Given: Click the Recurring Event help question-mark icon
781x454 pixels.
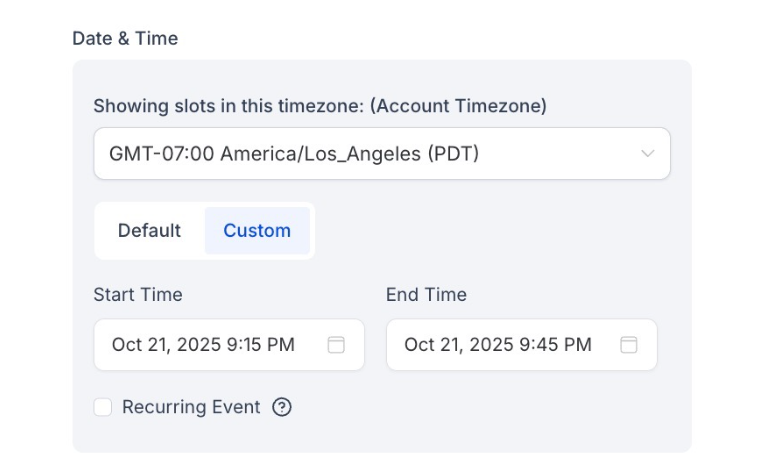Looking at the screenshot, I should click(x=282, y=407).
